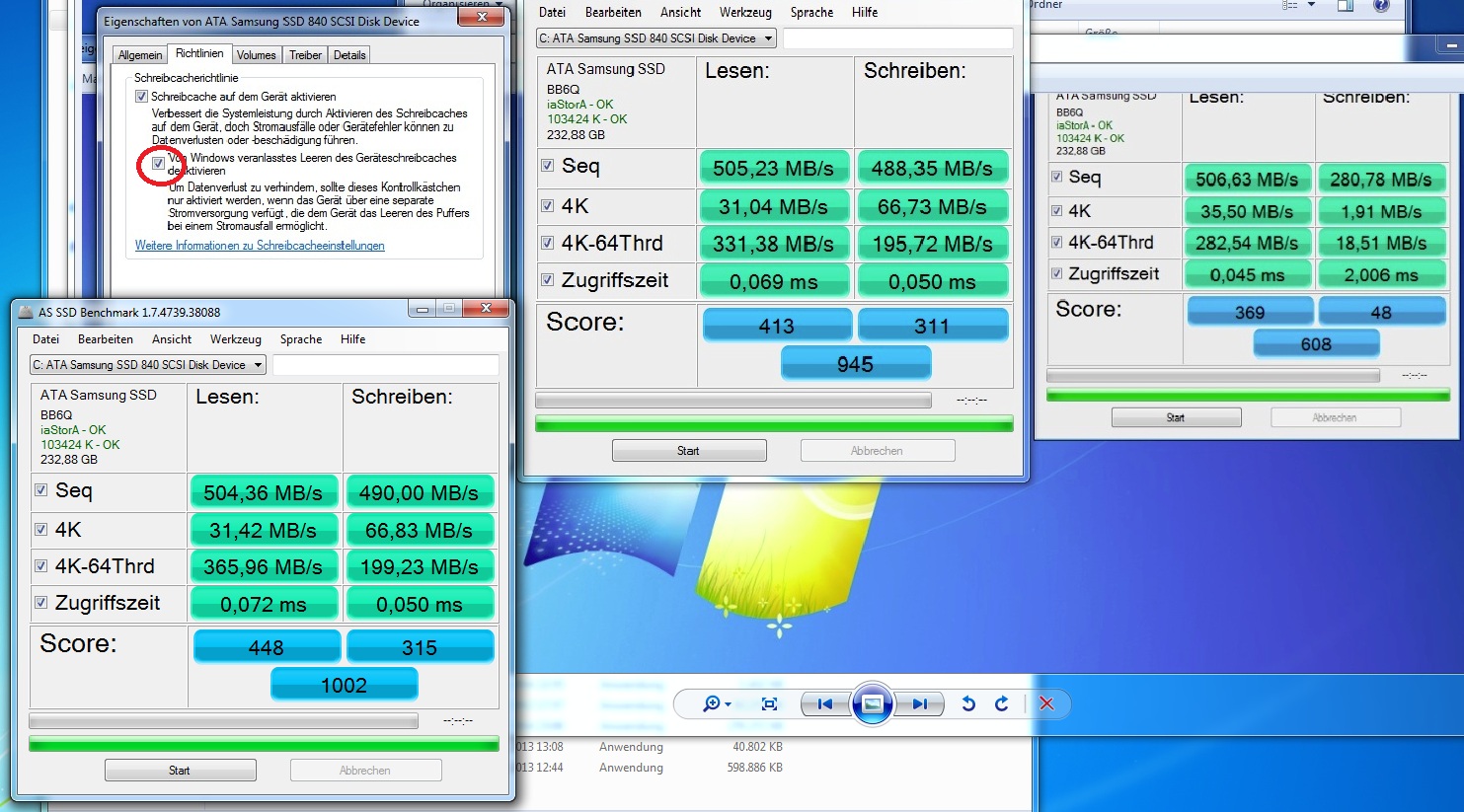
Task: Uncheck 4K in the score 1002 window
Action: point(40,530)
